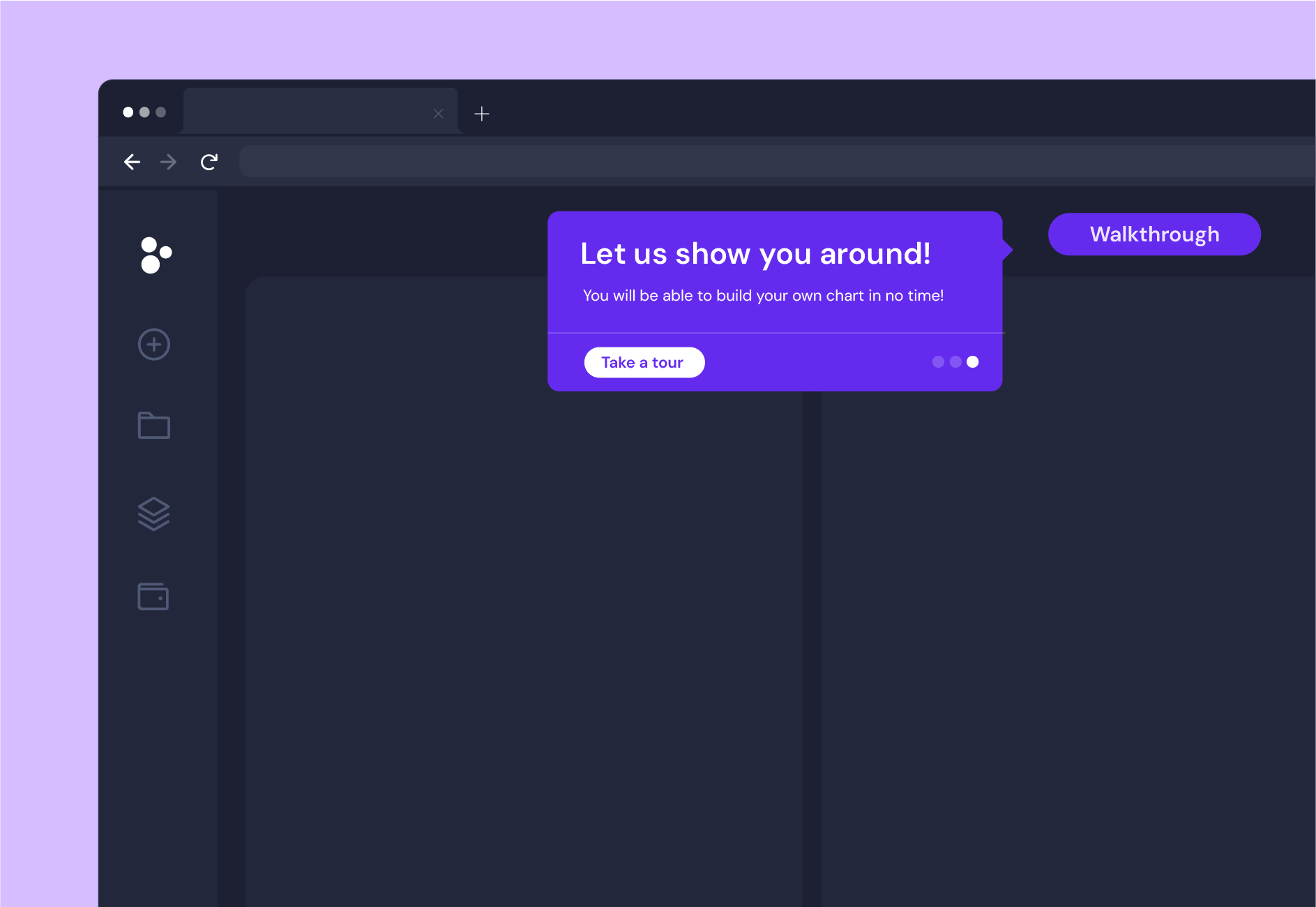Click the browser address bar
Image resolution: width=1316 pixels, height=907 pixels.
[777, 161]
